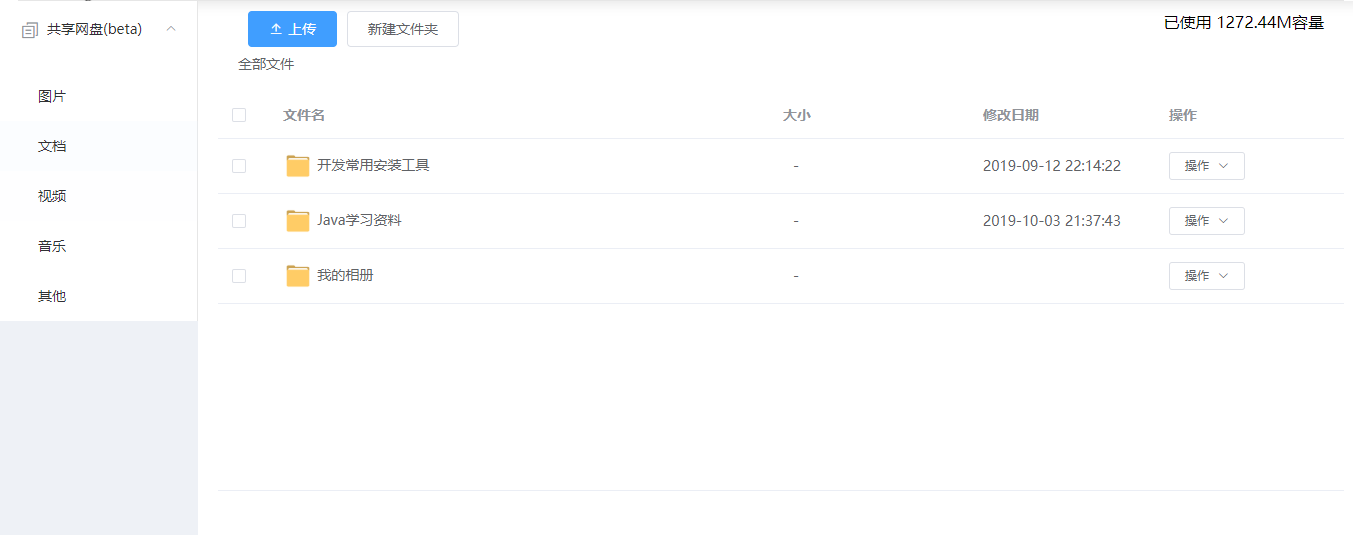Open 操作 dropdown for 开发常用安装工具
Screen dimensions: 1353x535
1207,166
